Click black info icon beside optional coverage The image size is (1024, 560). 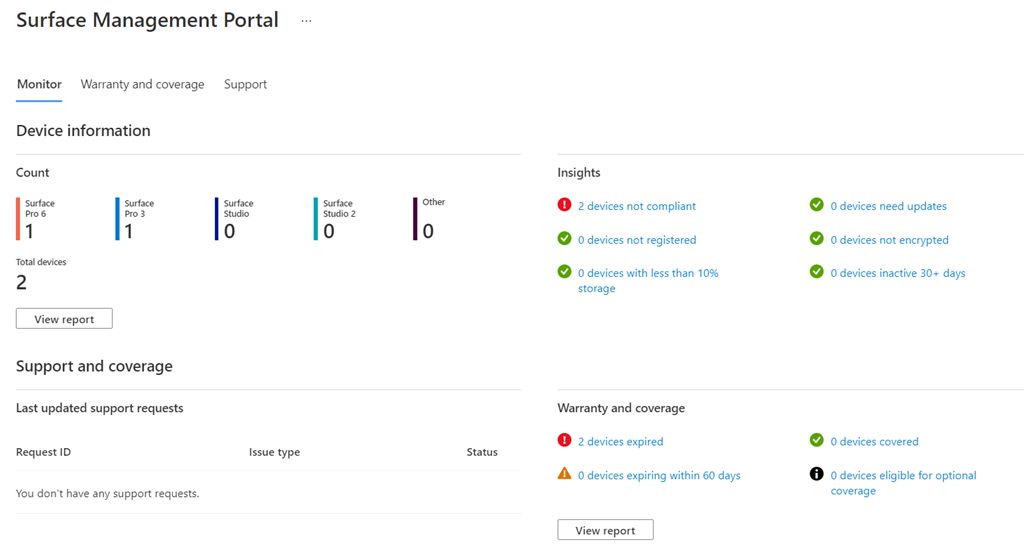[817, 474]
